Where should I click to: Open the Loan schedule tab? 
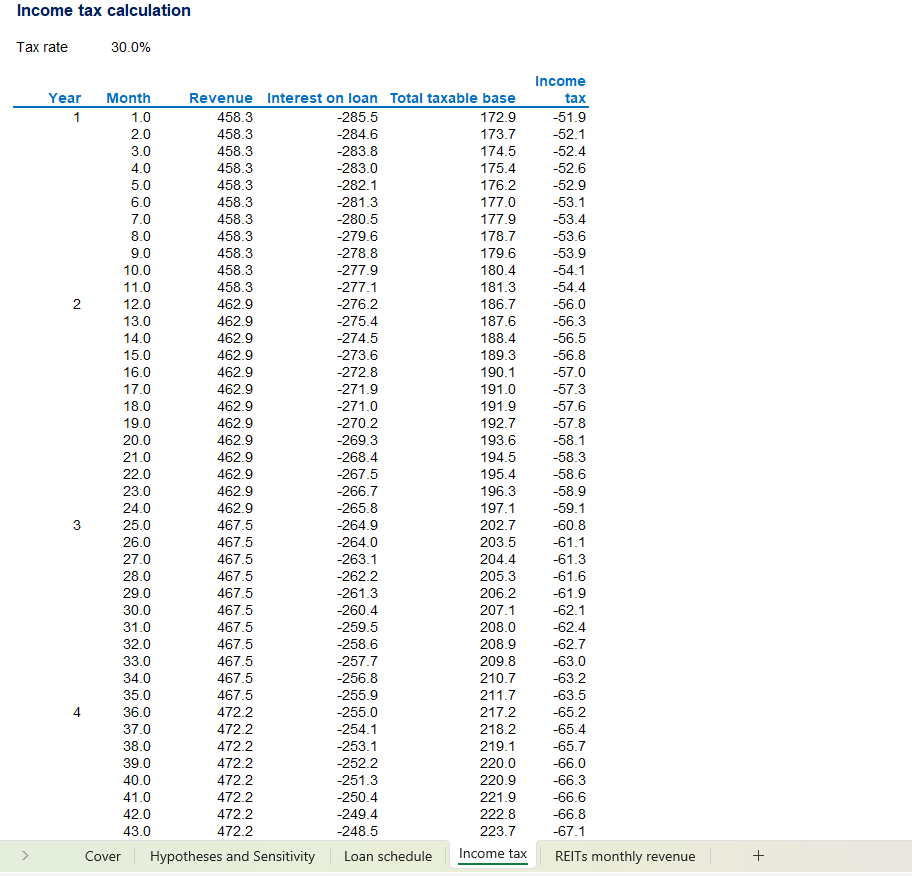(388, 856)
